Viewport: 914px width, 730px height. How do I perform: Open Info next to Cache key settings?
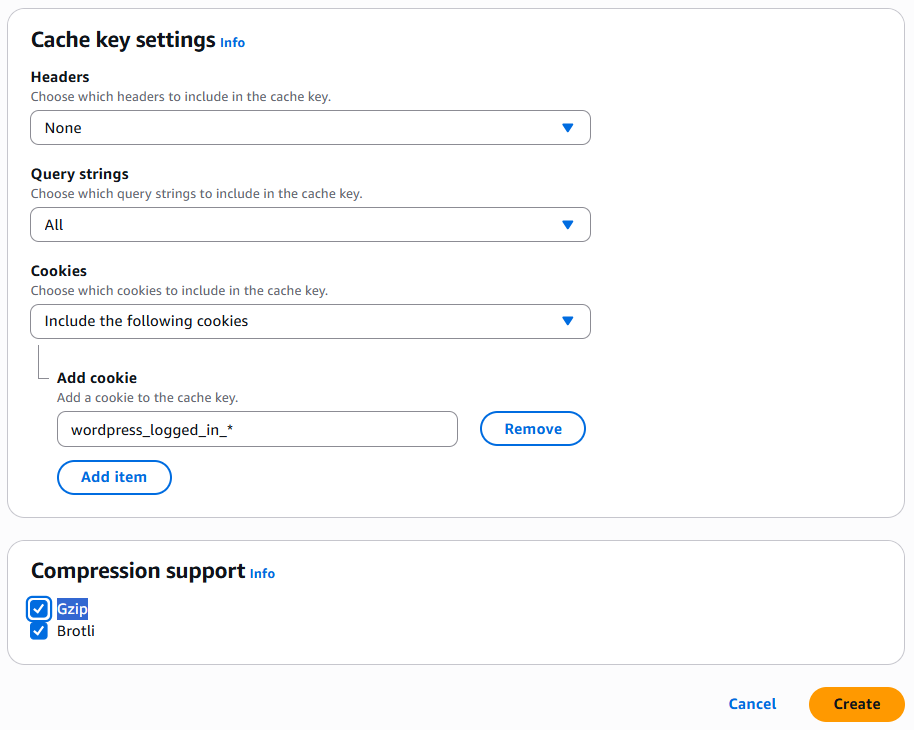tap(232, 43)
